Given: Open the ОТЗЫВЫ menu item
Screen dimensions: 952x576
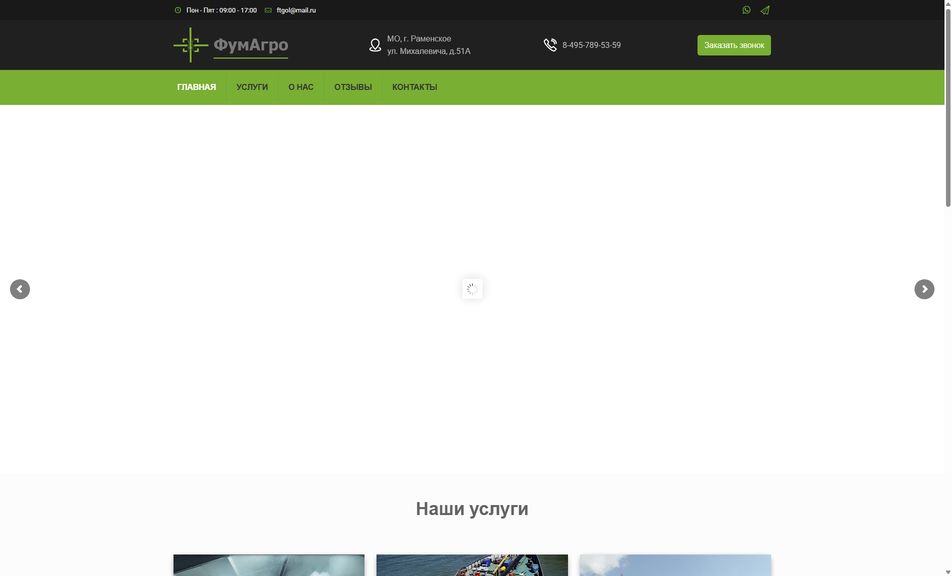Looking at the screenshot, I should coord(353,87).
